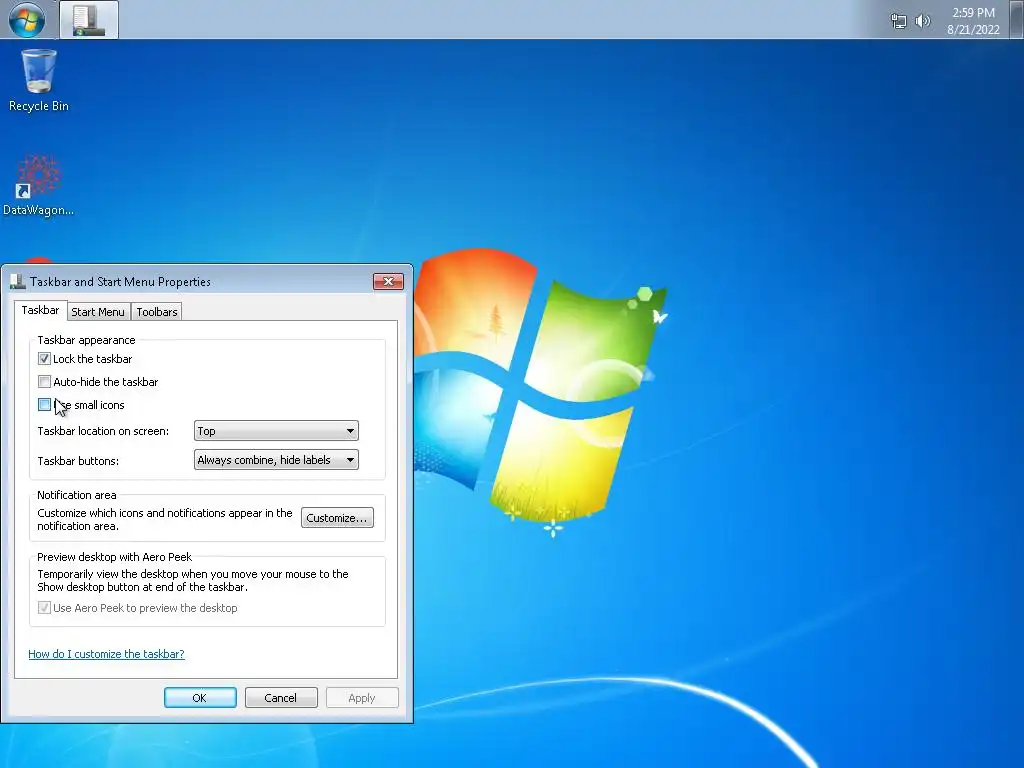
Task: Open the volume speaker tray icon
Action: click(x=922, y=21)
